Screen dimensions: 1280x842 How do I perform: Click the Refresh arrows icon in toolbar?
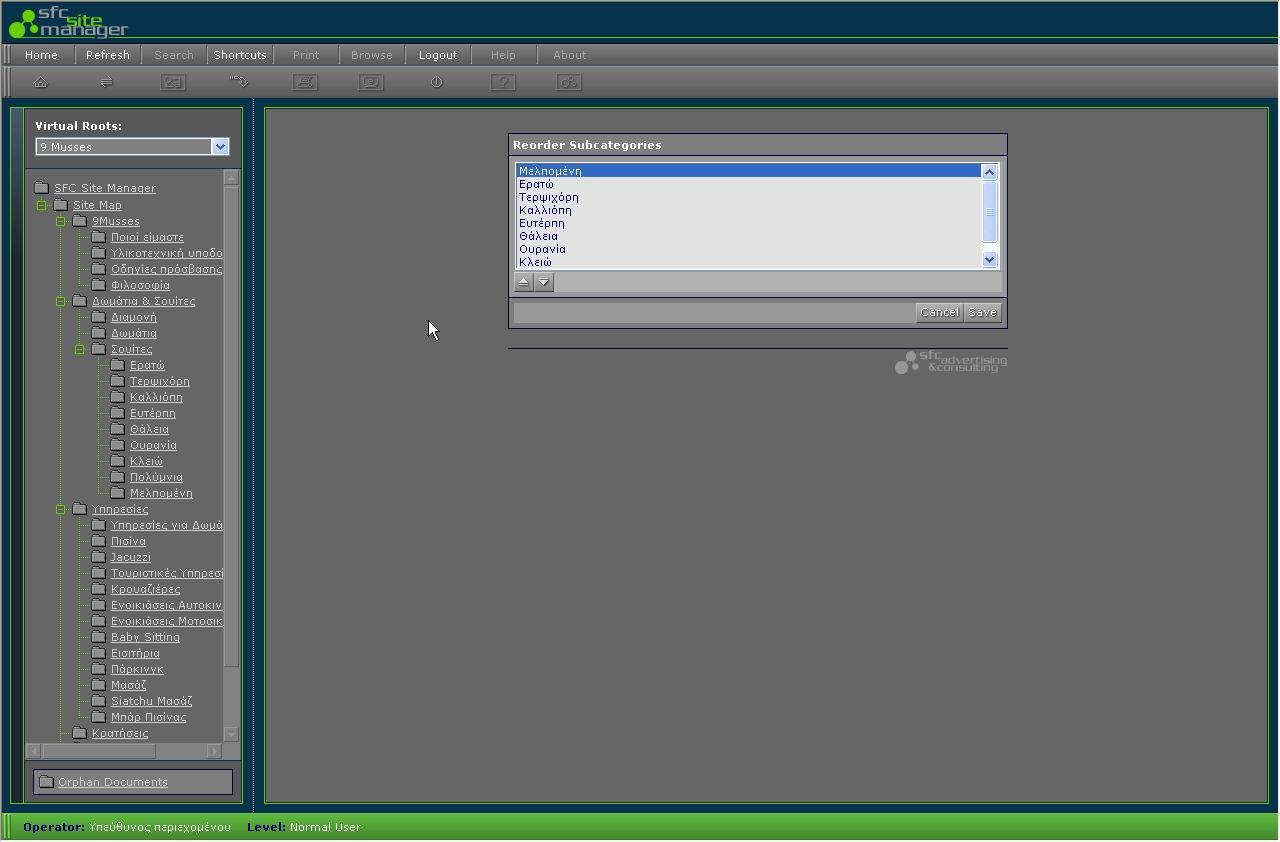[106, 82]
